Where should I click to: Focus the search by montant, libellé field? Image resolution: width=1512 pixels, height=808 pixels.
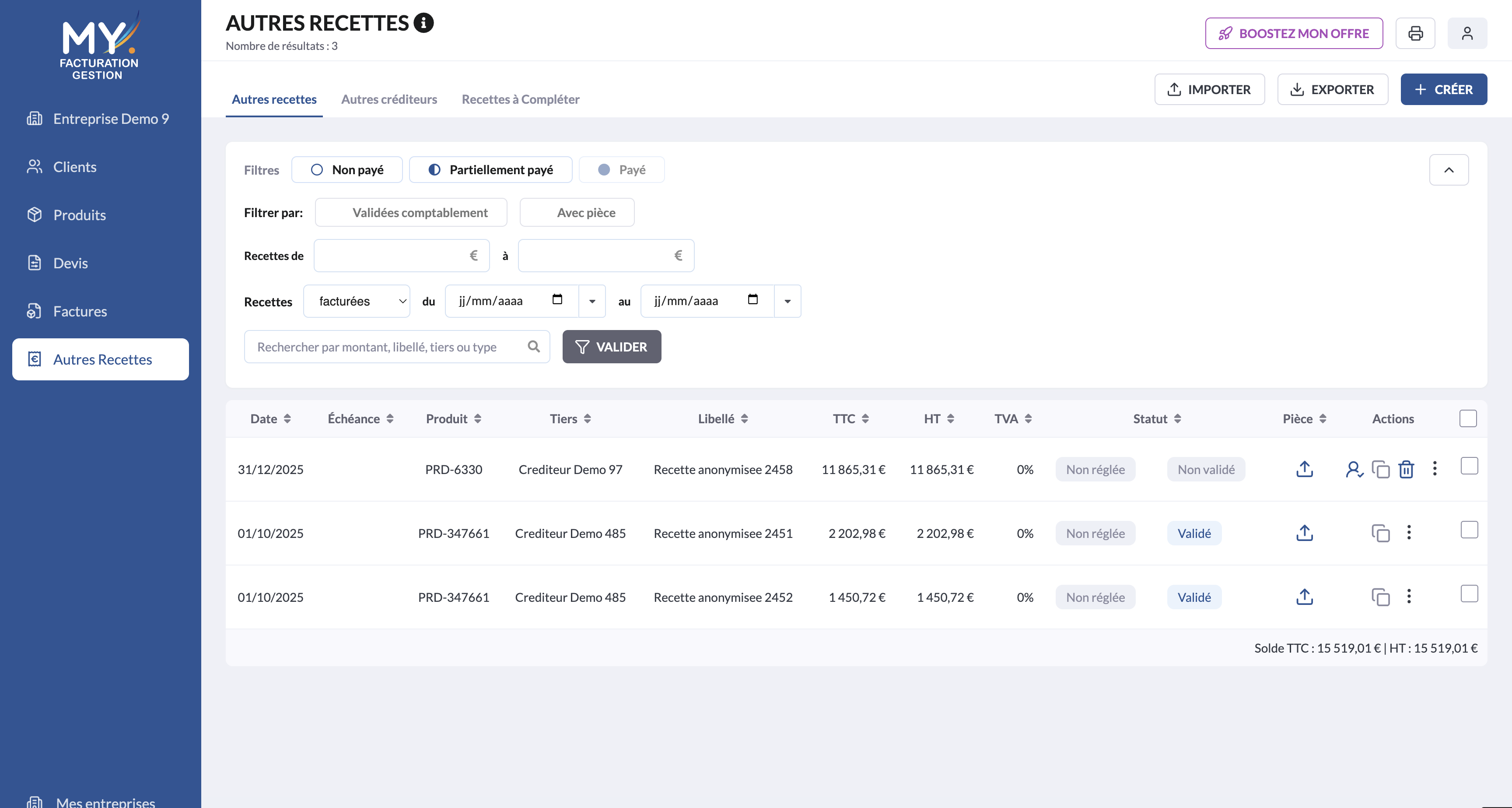click(397, 347)
